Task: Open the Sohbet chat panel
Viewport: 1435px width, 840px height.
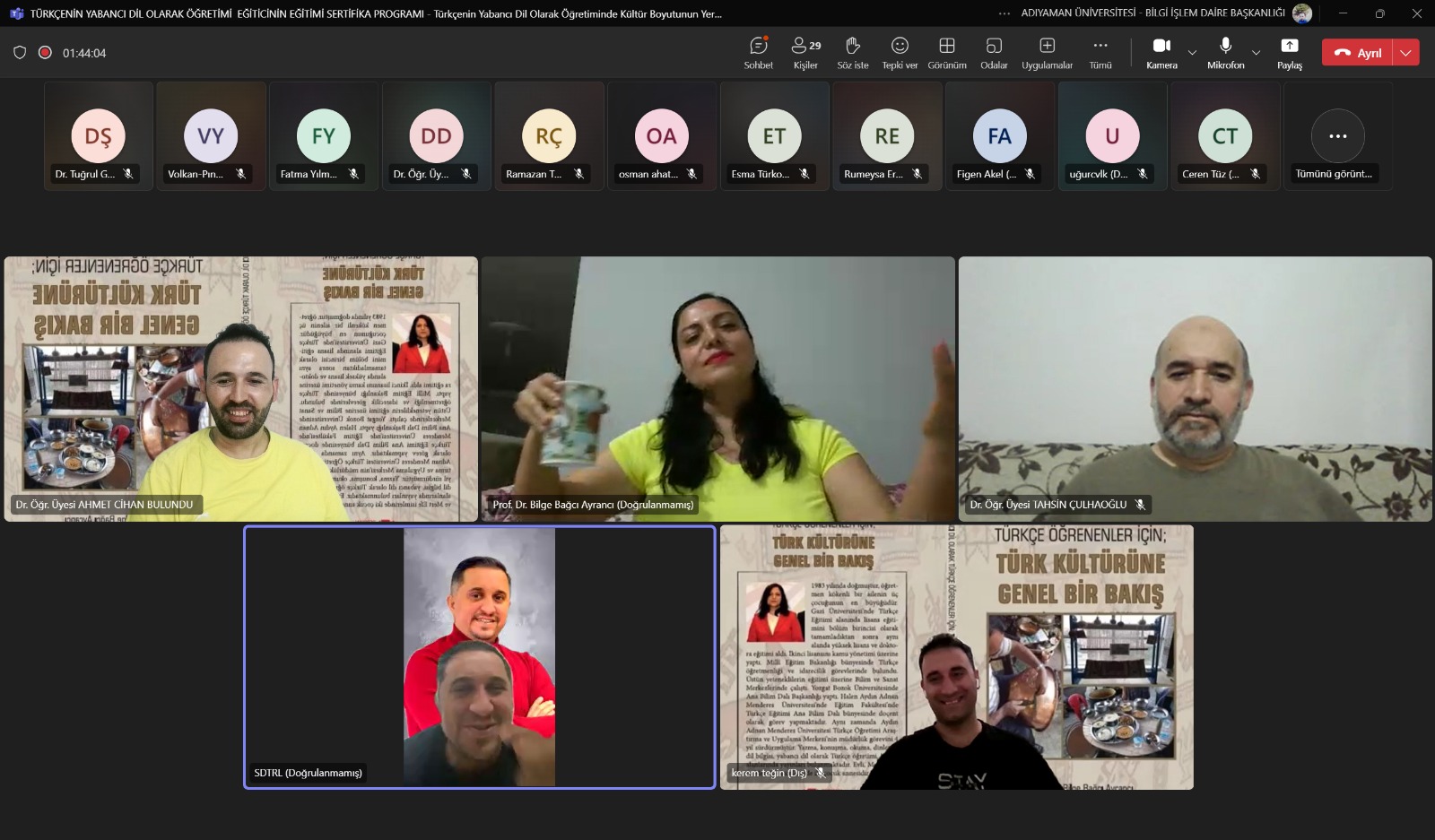Action: (x=758, y=53)
